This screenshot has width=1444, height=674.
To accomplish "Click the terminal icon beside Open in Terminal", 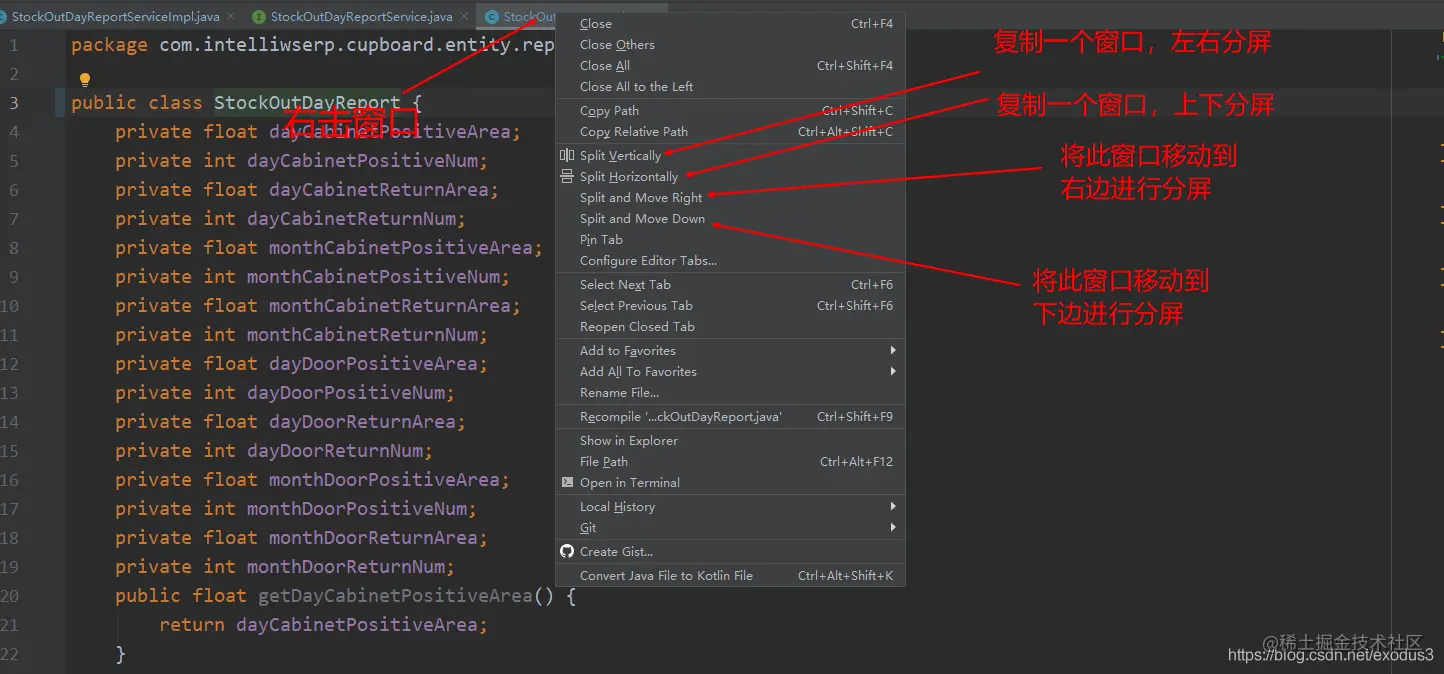I will pyautogui.click(x=567, y=482).
